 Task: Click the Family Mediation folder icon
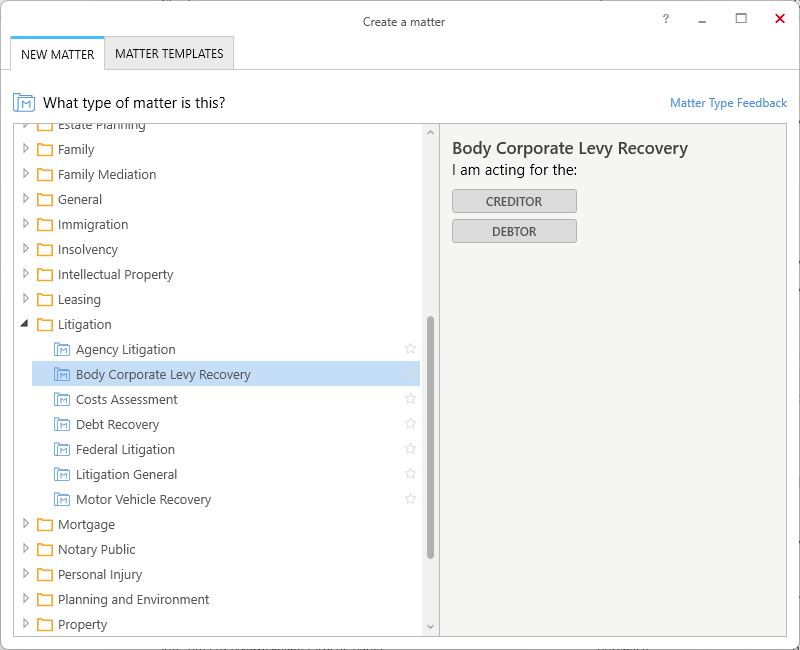[45, 174]
